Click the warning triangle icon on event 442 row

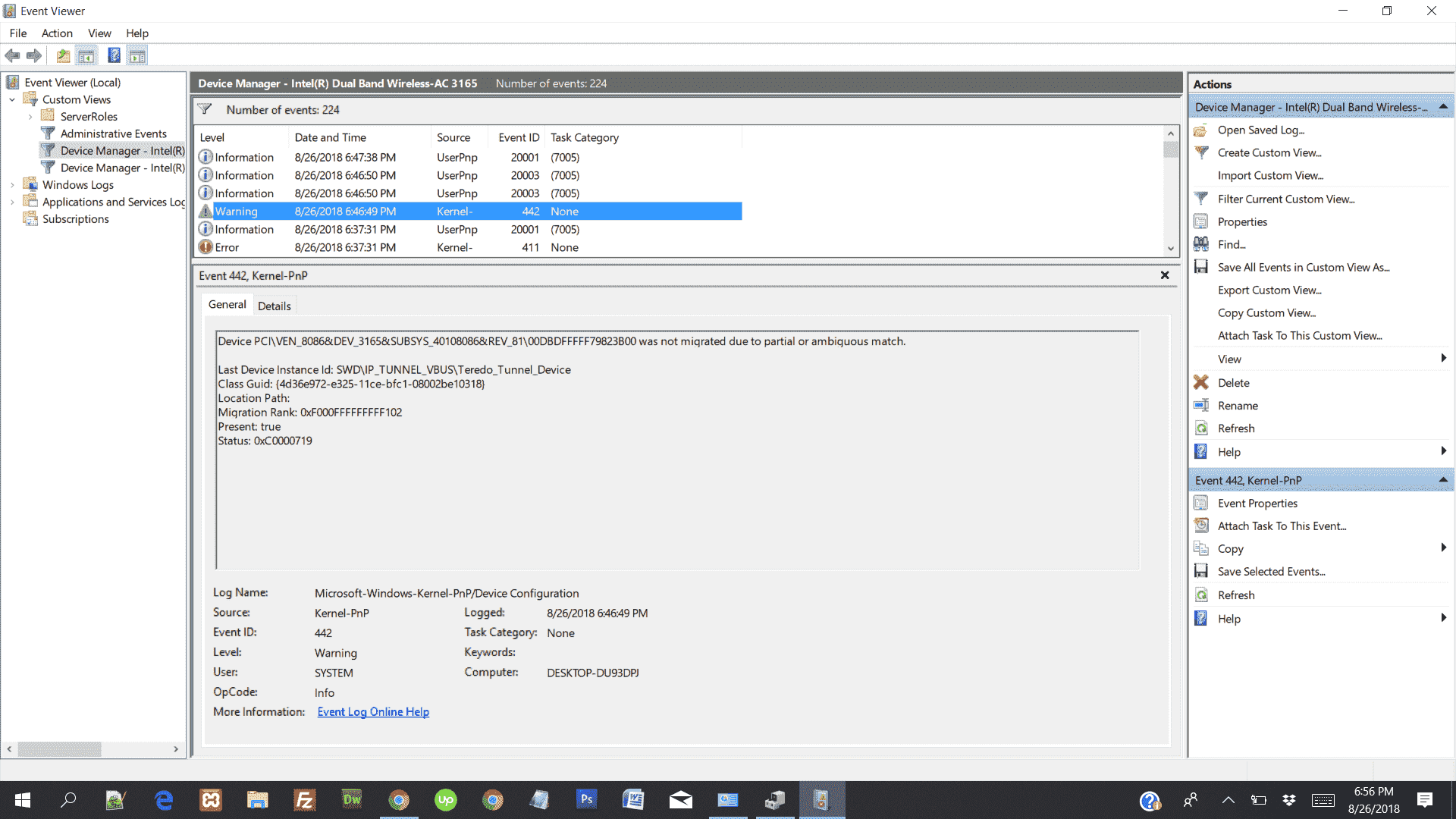206,211
